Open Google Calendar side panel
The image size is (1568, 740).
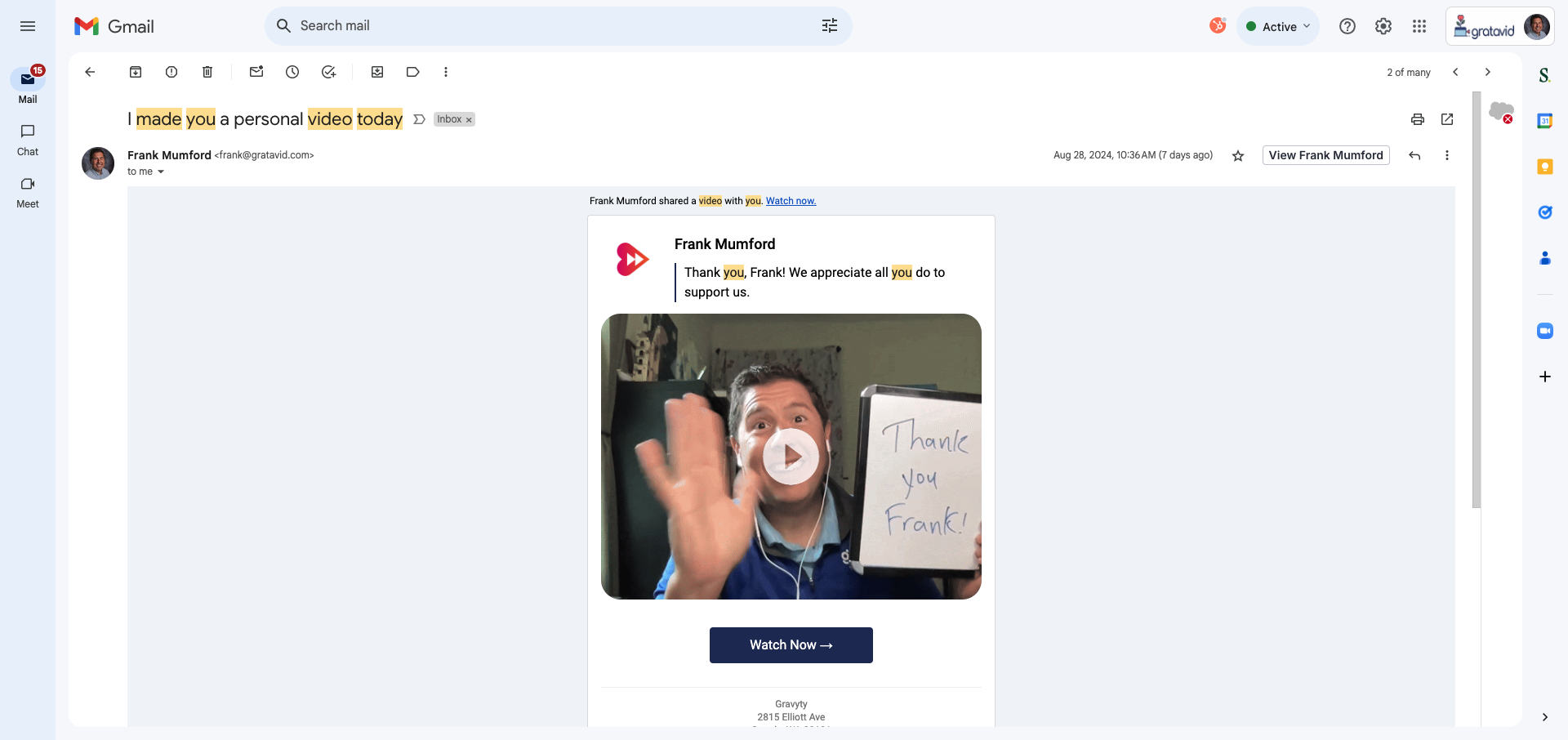click(1545, 121)
